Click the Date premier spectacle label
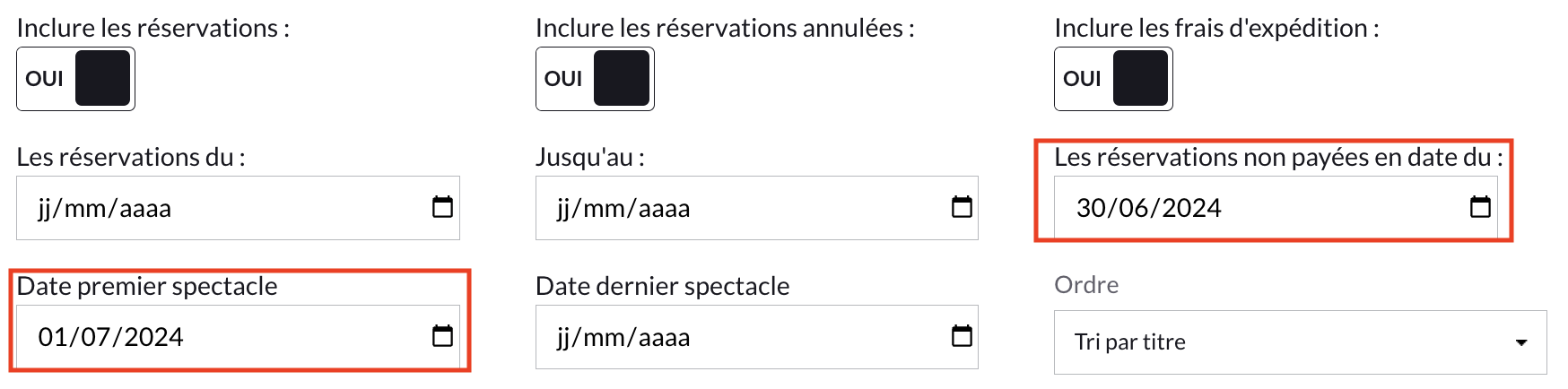Image resolution: width=1568 pixels, height=389 pixels. pyautogui.click(x=147, y=286)
